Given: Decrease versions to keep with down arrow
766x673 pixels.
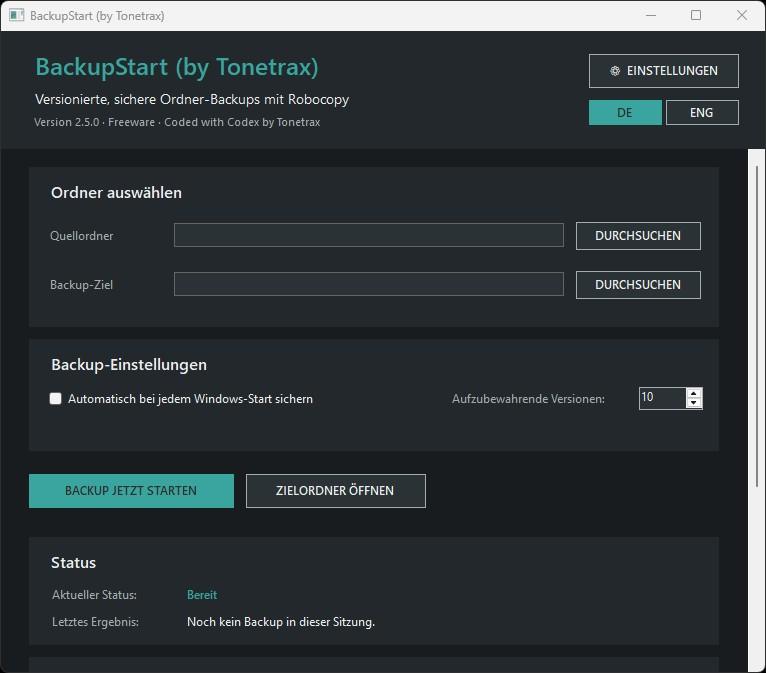Looking at the screenshot, I should coord(694,403).
